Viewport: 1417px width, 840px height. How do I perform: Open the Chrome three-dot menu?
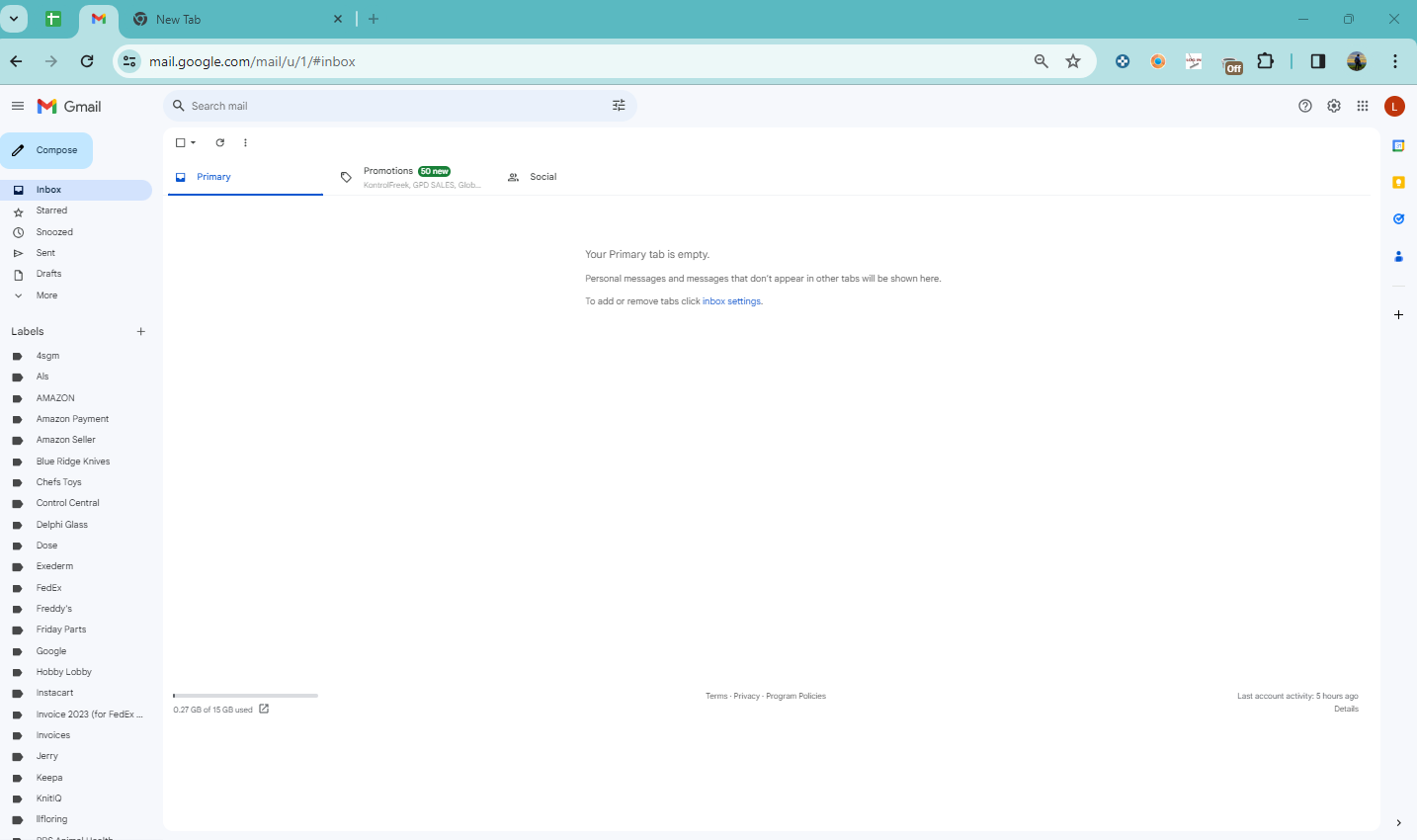[1394, 61]
